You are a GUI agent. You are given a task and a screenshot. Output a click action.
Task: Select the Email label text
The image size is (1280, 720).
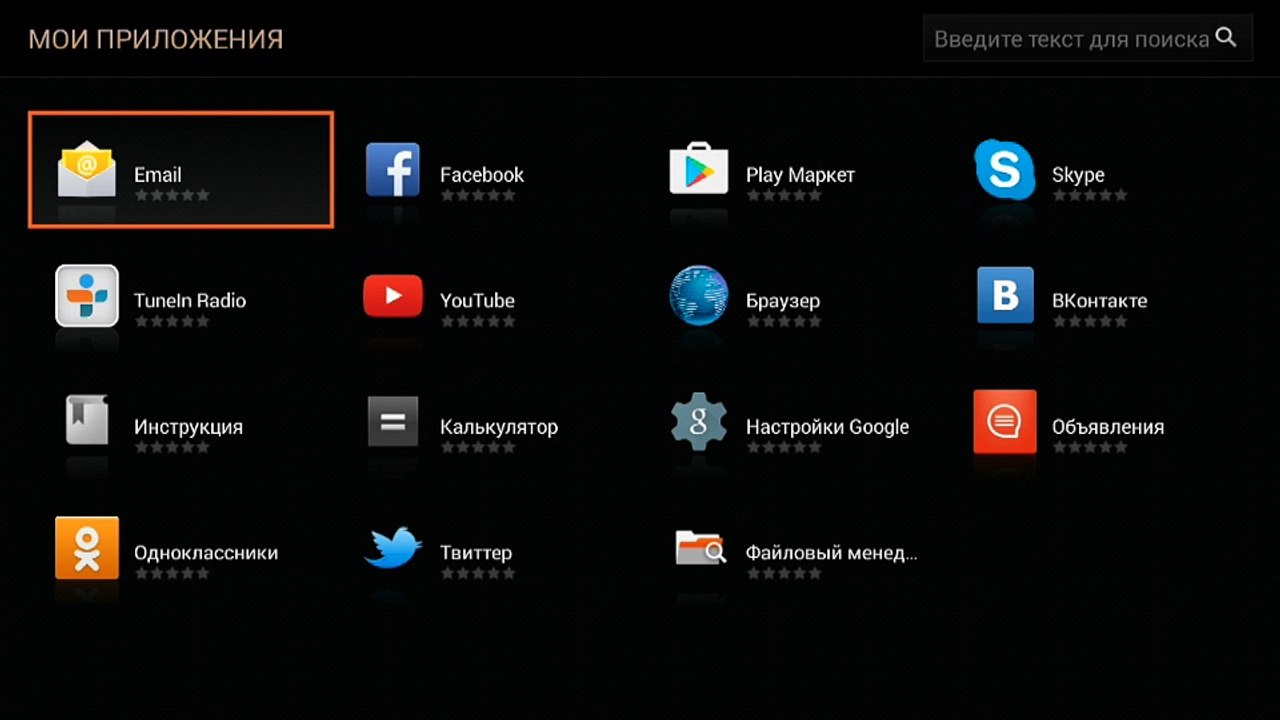(158, 174)
